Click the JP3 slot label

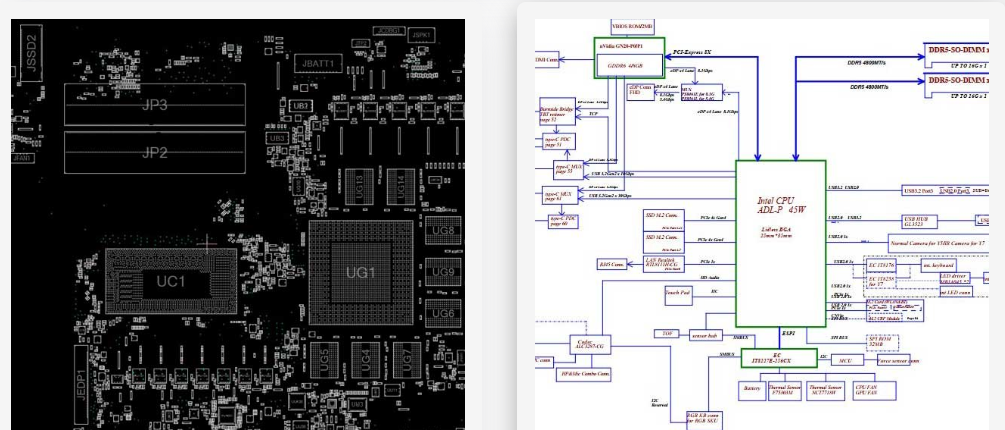click(154, 104)
